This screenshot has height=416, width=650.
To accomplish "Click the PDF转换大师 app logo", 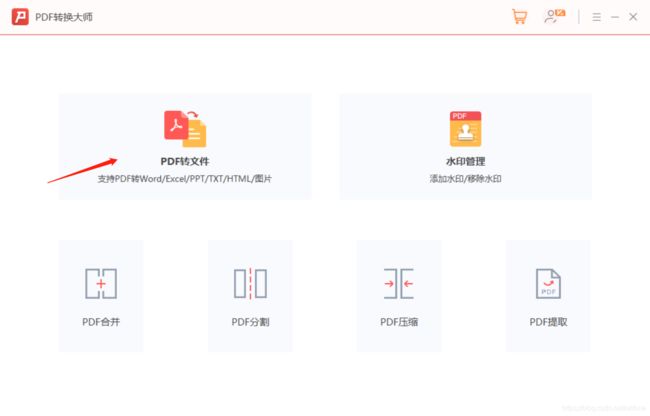I will 20,17.
